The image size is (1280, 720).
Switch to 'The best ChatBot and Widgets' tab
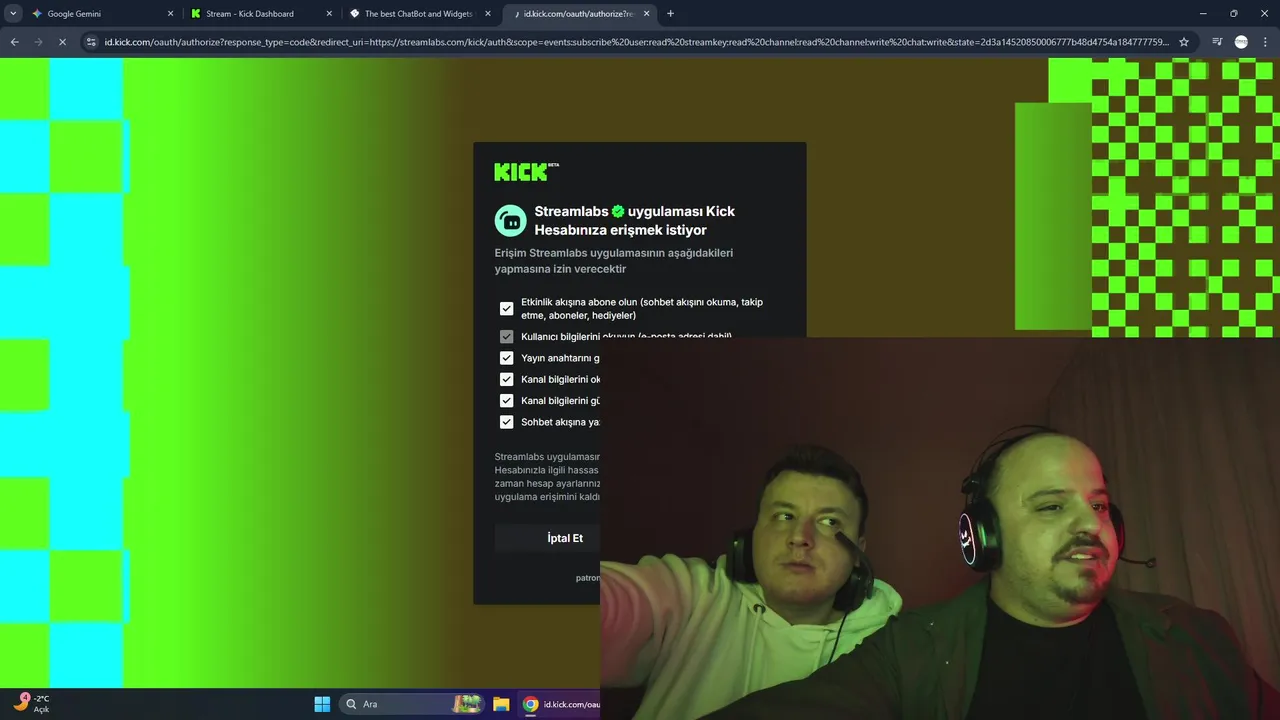click(x=418, y=14)
